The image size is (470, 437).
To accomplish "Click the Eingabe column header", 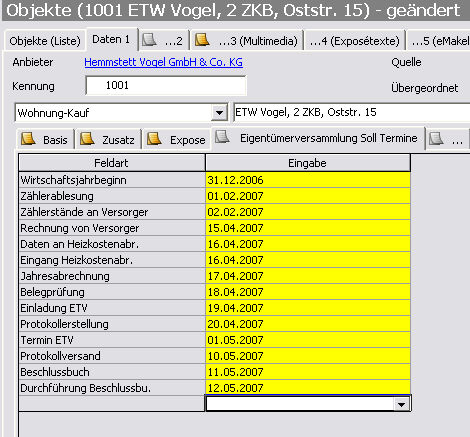I will point(308,163).
